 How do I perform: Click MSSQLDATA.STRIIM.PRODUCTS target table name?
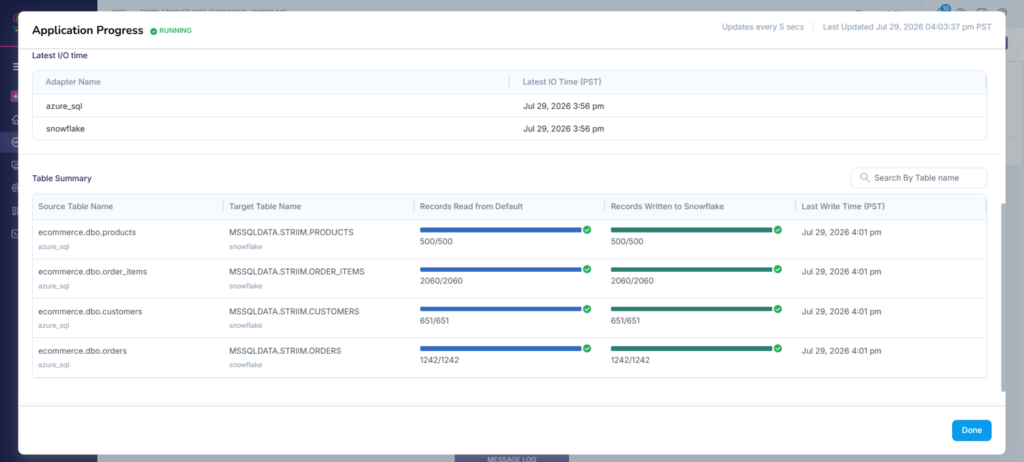tap(291, 232)
